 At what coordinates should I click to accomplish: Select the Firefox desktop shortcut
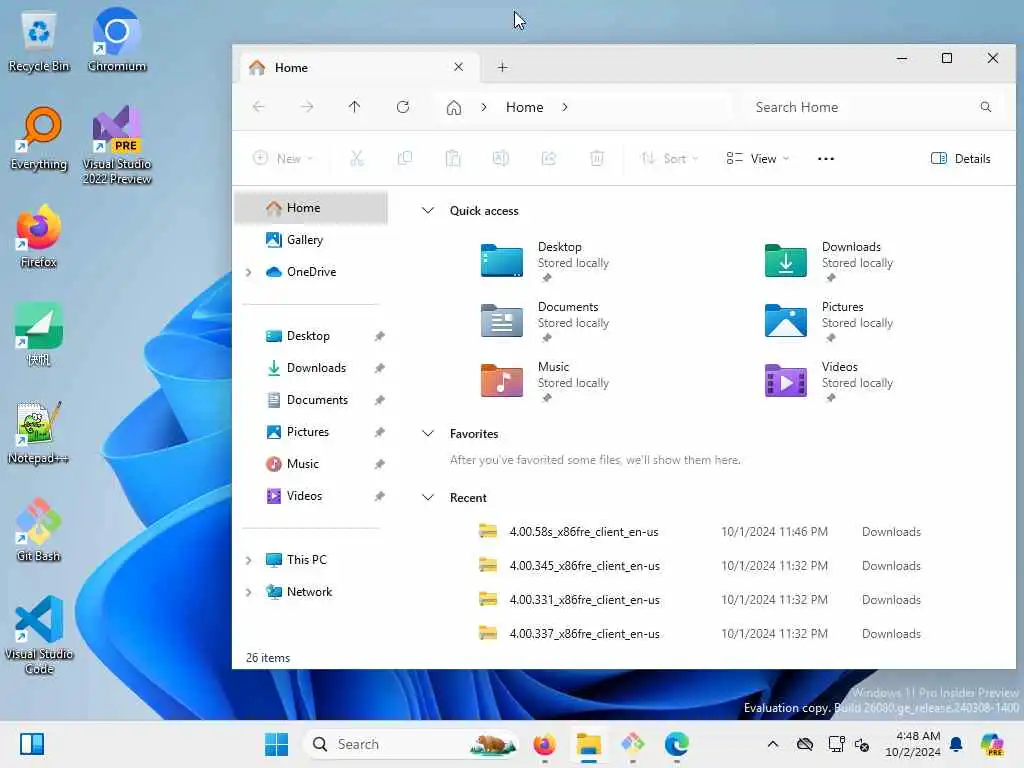point(39,236)
